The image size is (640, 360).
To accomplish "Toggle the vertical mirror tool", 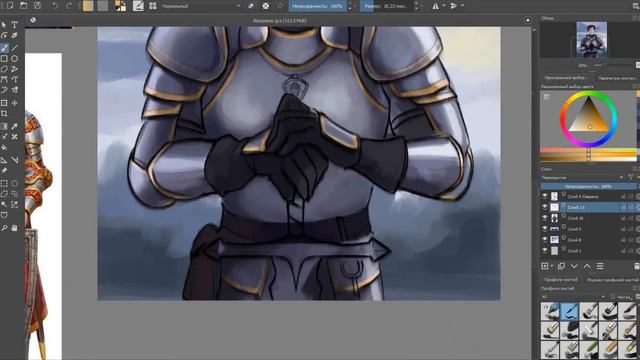I will (x=453, y=6).
